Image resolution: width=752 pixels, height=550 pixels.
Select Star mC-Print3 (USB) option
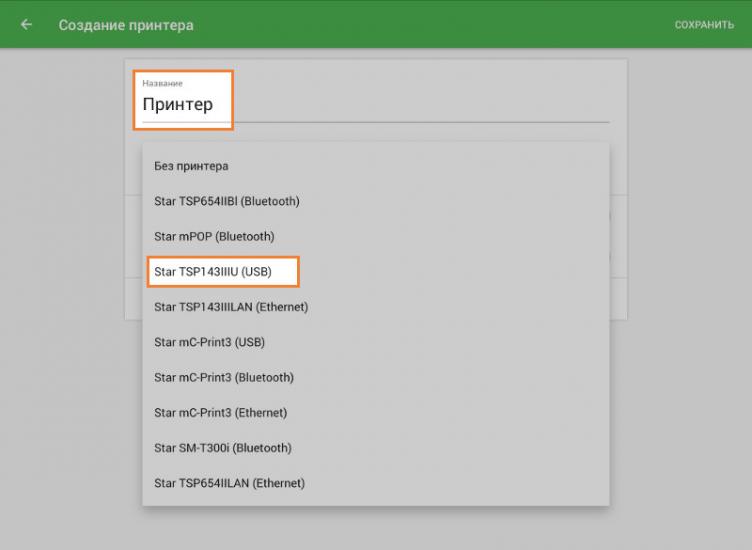pos(209,342)
